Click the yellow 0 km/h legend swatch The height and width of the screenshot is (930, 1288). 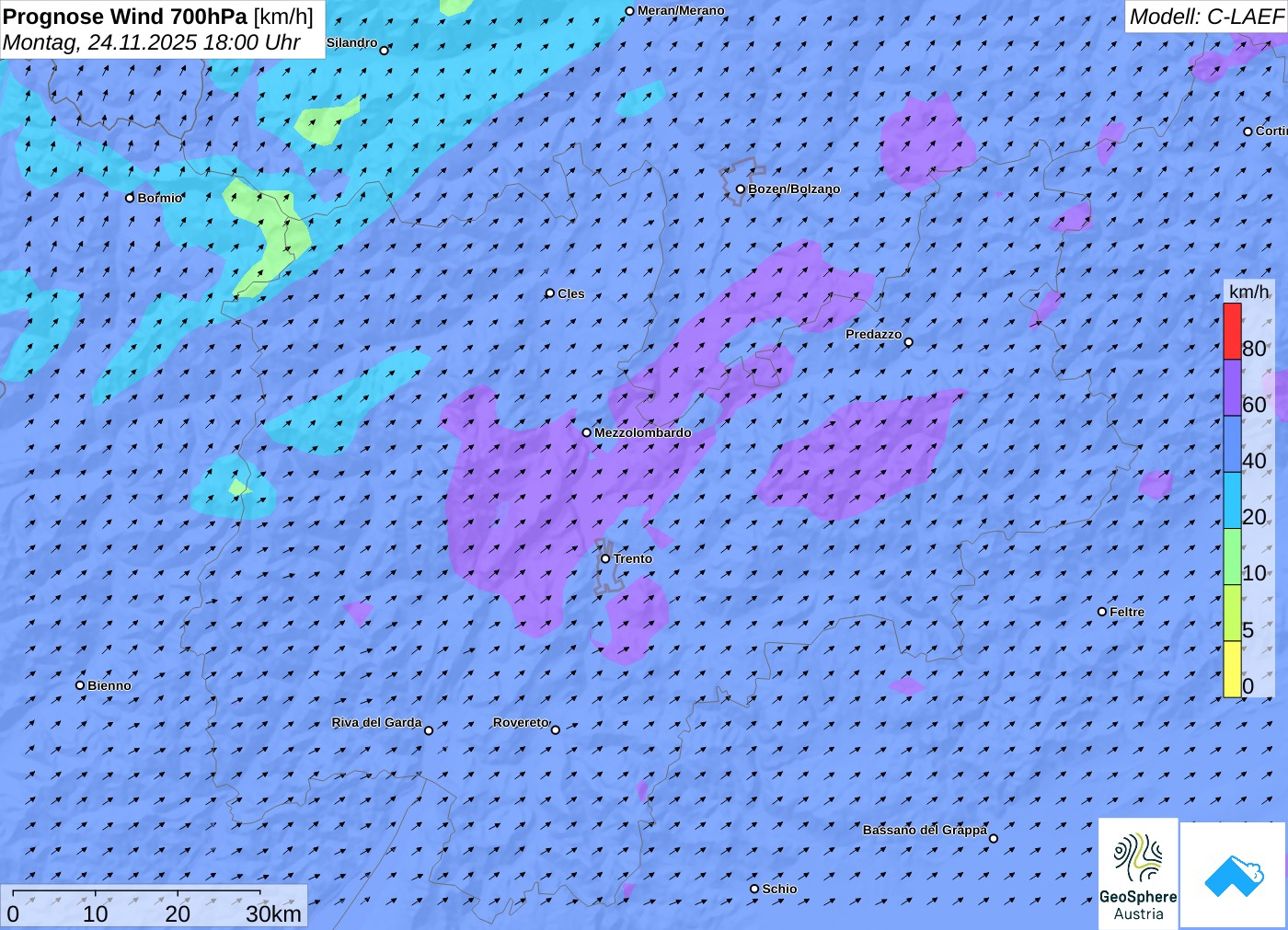coord(1232,669)
